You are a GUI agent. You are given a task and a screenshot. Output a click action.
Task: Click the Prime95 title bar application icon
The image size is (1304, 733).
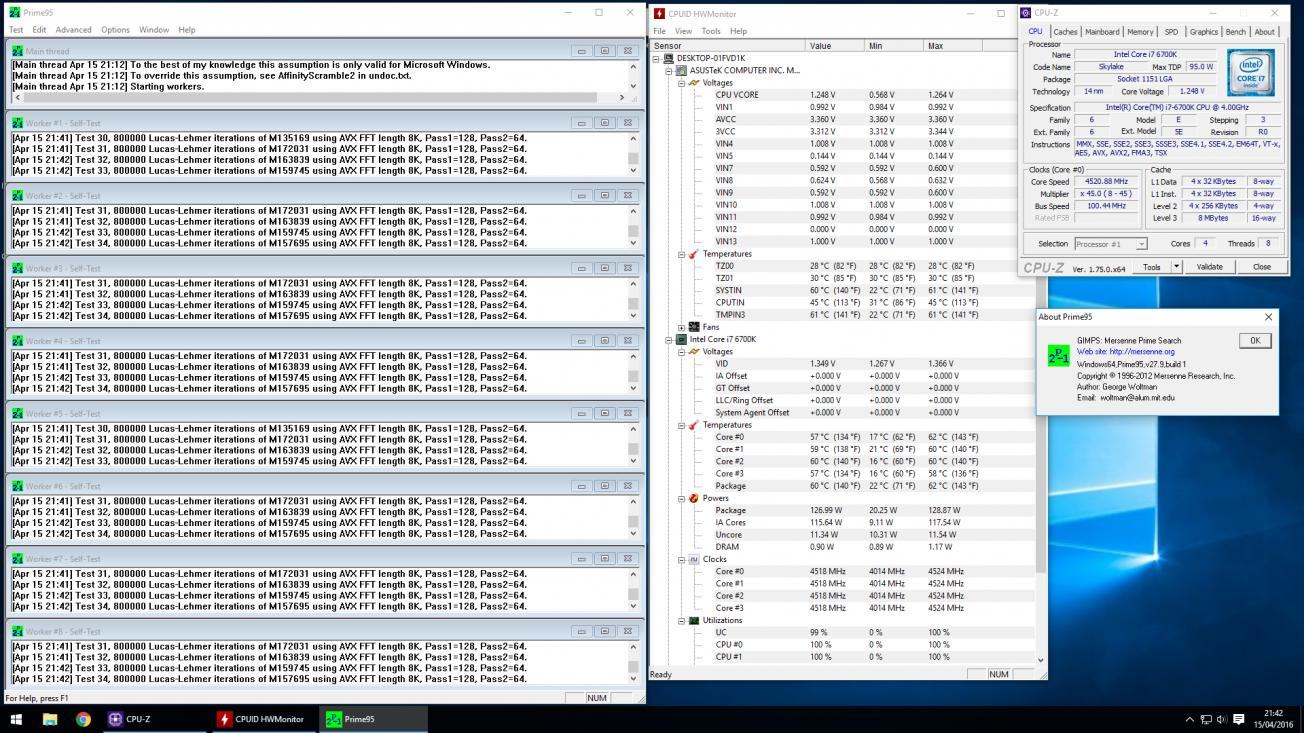tap(14, 12)
